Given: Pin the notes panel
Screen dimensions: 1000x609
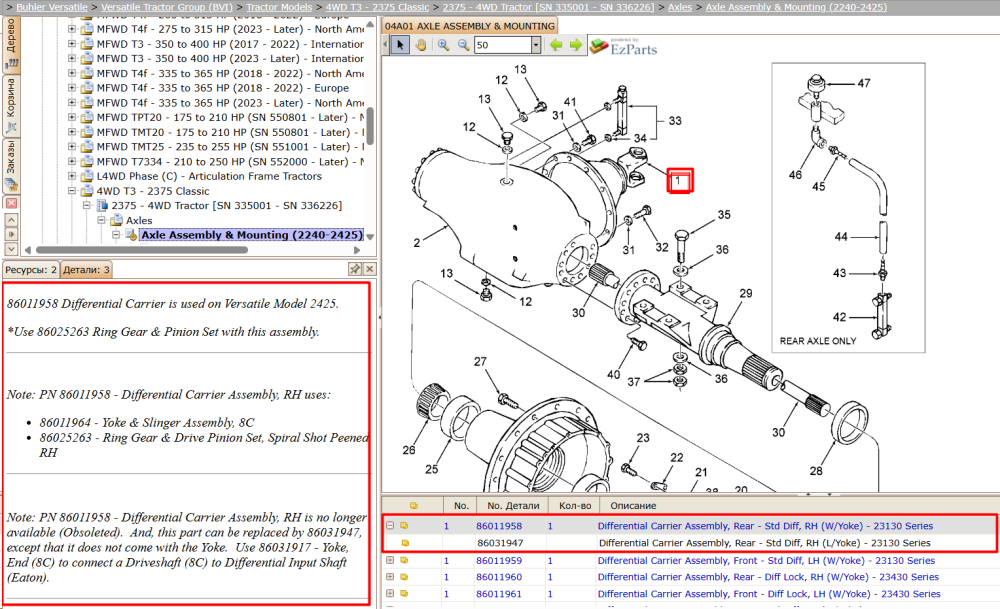Looking at the screenshot, I should pyautogui.click(x=355, y=269).
